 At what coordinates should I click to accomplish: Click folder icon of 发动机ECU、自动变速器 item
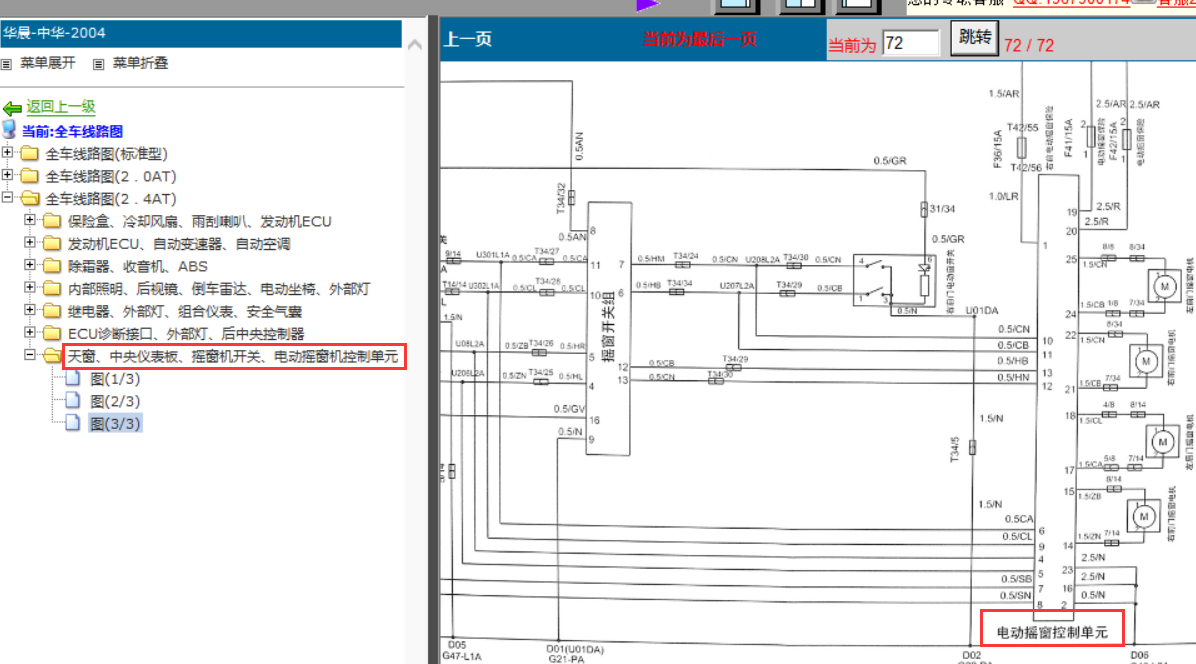point(52,244)
